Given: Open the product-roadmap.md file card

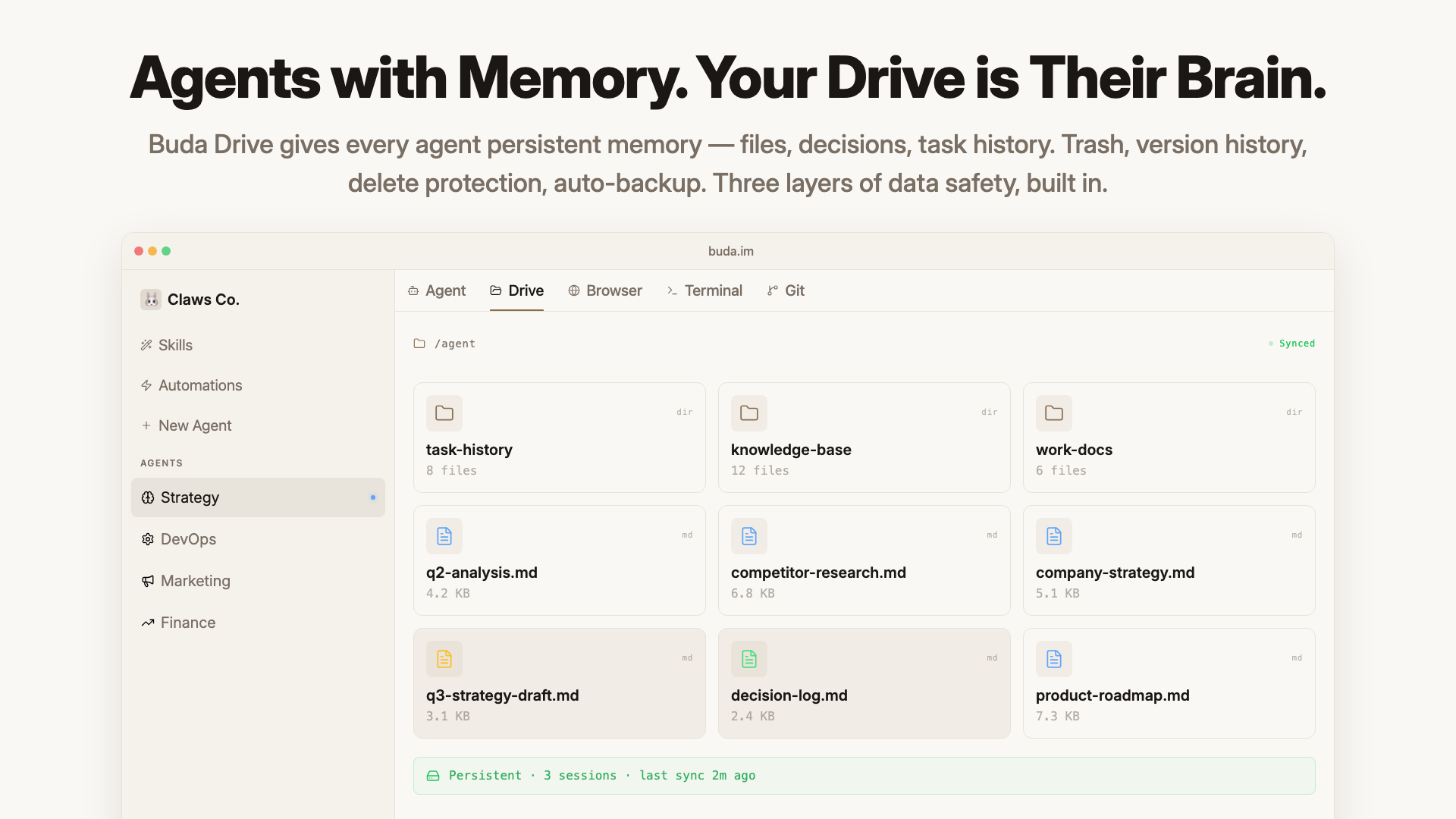Looking at the screenshot, I should pyautogui.click(x=1169, y=683).
